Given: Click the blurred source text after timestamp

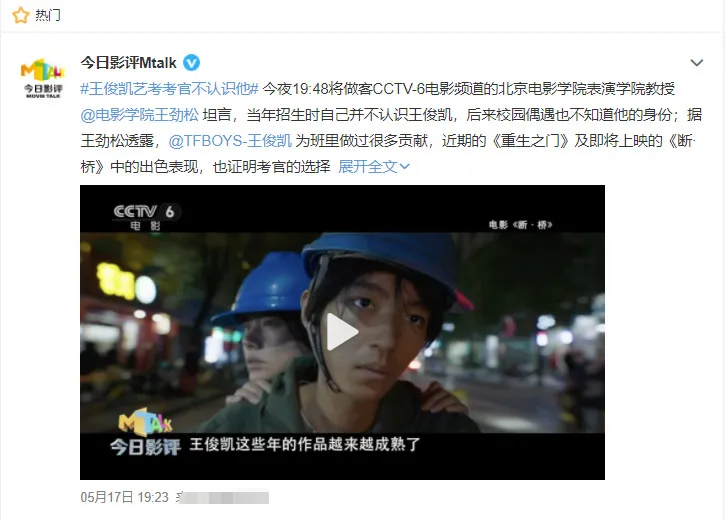Looking at the screenshot, I should coord(223,497).
